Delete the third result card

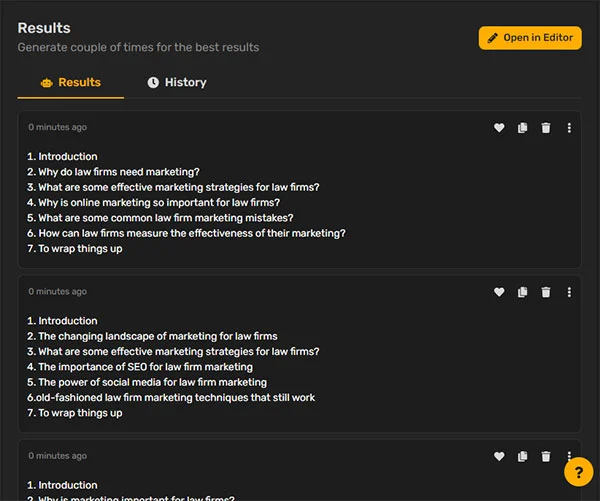(546, 456)
